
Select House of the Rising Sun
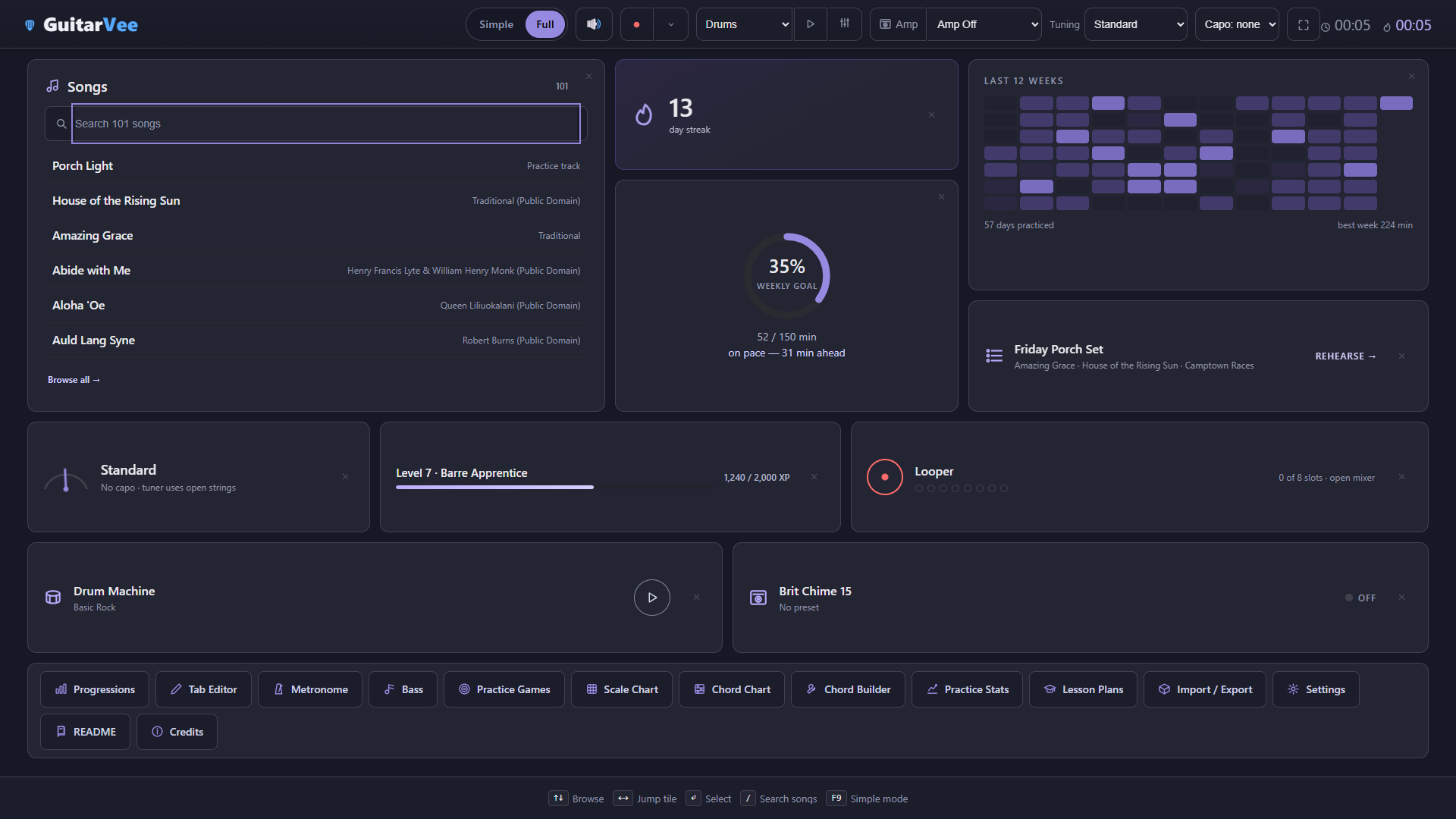pyautogui.click(x=316, y=201)
